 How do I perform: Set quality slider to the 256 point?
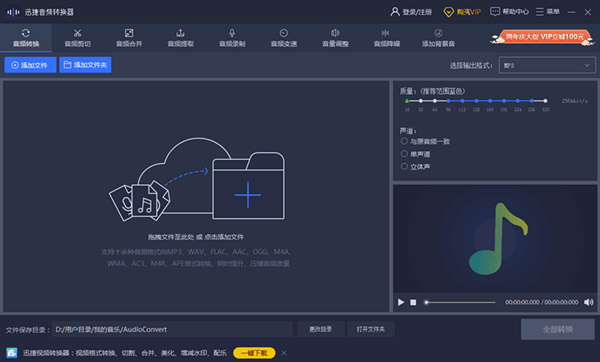click(x=532, y=101)
